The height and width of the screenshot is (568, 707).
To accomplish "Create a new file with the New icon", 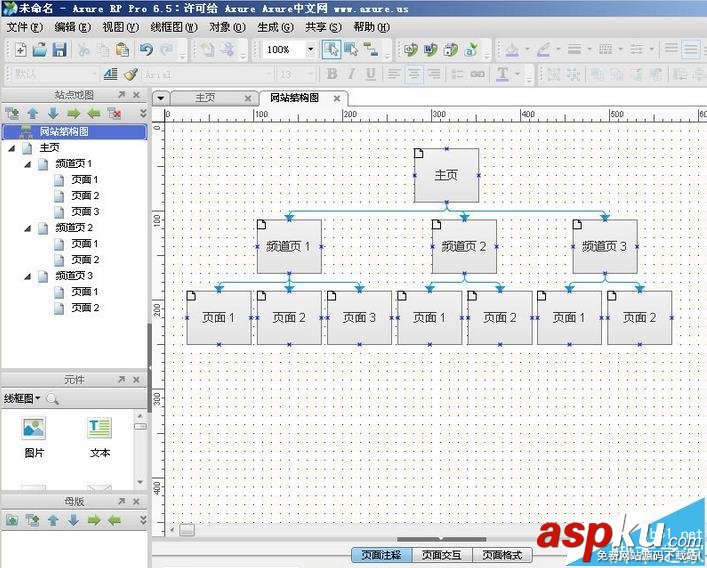I will pos(20,49).
